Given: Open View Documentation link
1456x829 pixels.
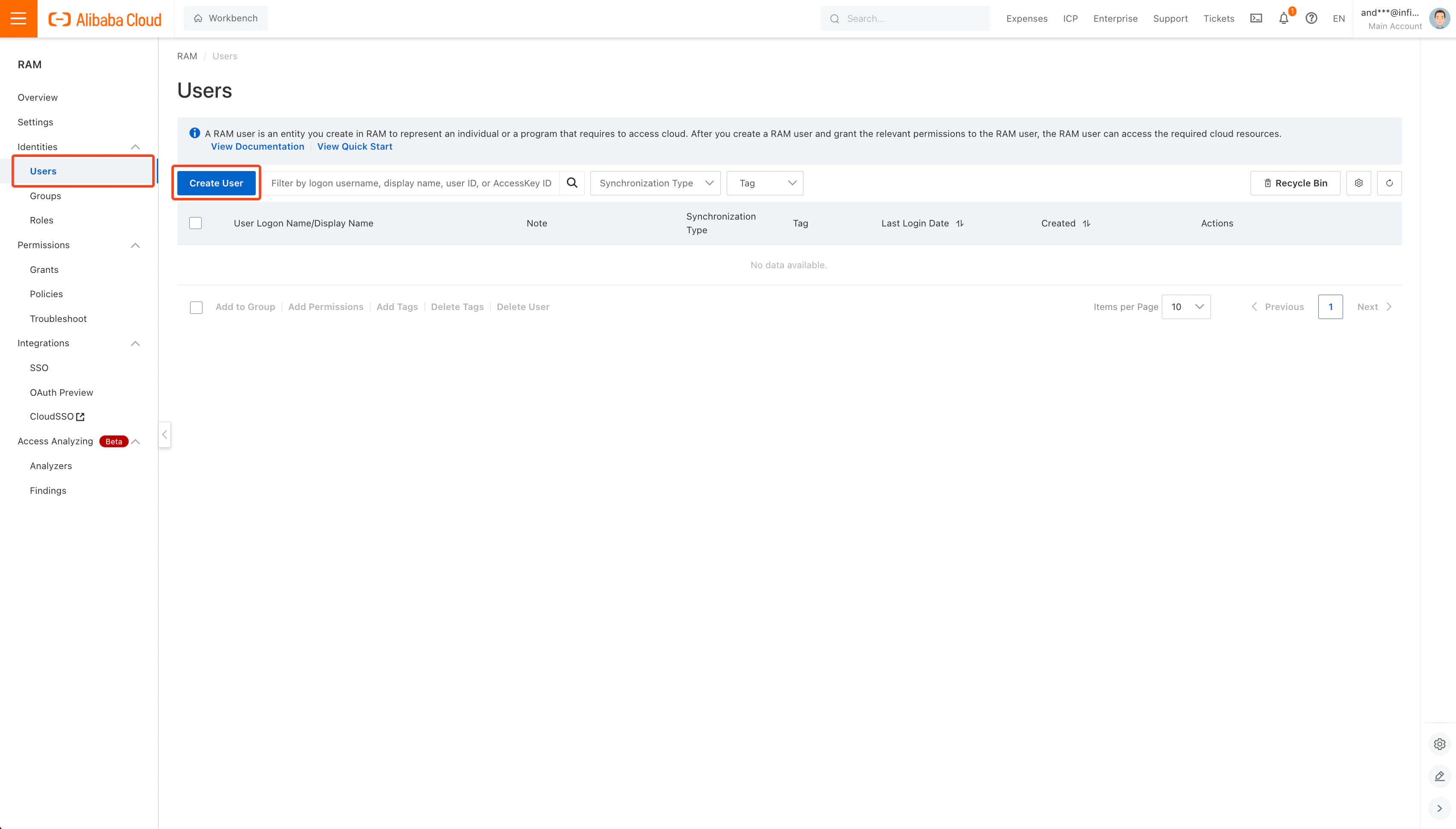Looking at the screenshot, I should click(x=258, y=146).
